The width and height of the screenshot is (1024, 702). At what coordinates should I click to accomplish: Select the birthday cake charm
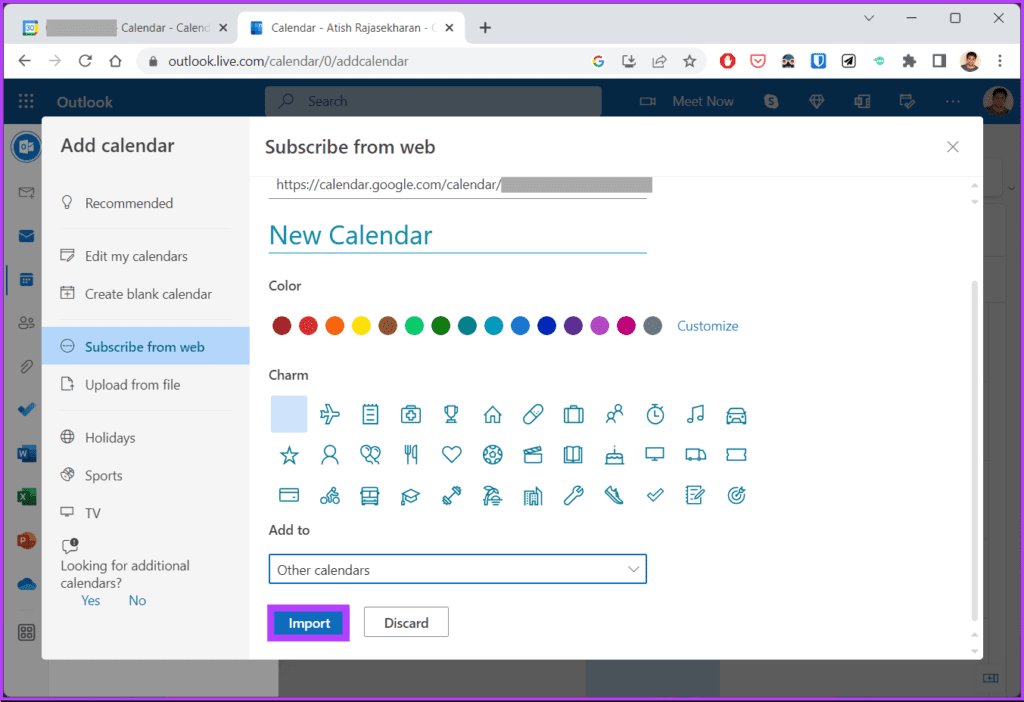click(x=614, y=455)
